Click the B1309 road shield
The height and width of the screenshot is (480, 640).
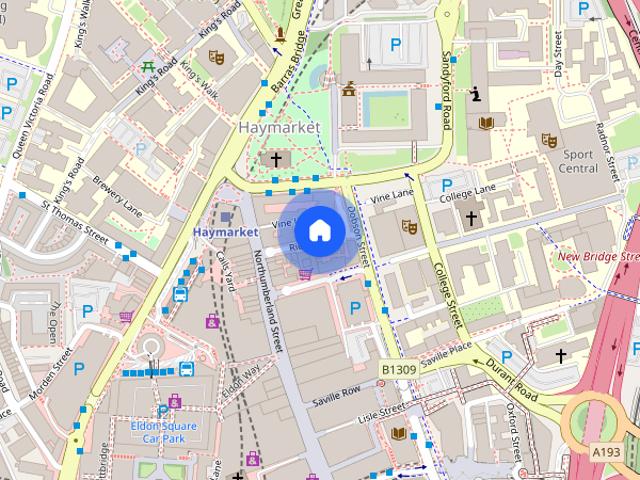pos(399,370)
